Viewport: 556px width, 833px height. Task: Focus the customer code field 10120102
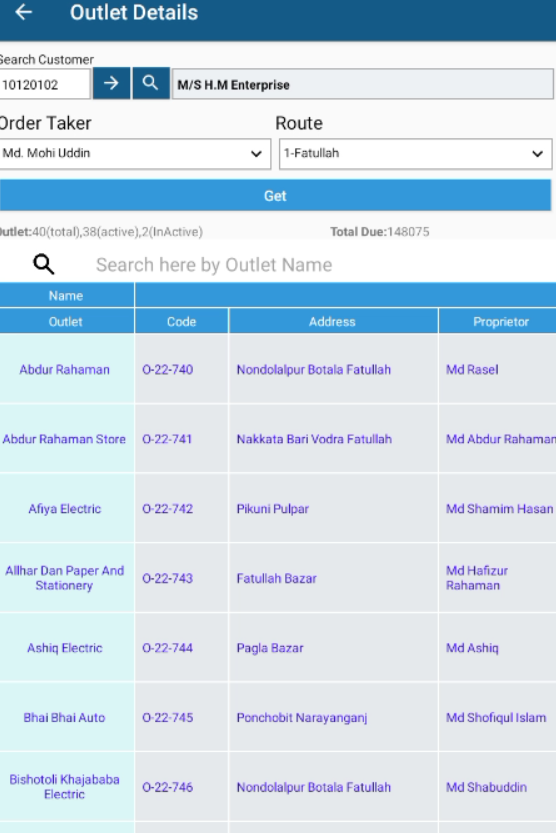[x=45, y=84]
